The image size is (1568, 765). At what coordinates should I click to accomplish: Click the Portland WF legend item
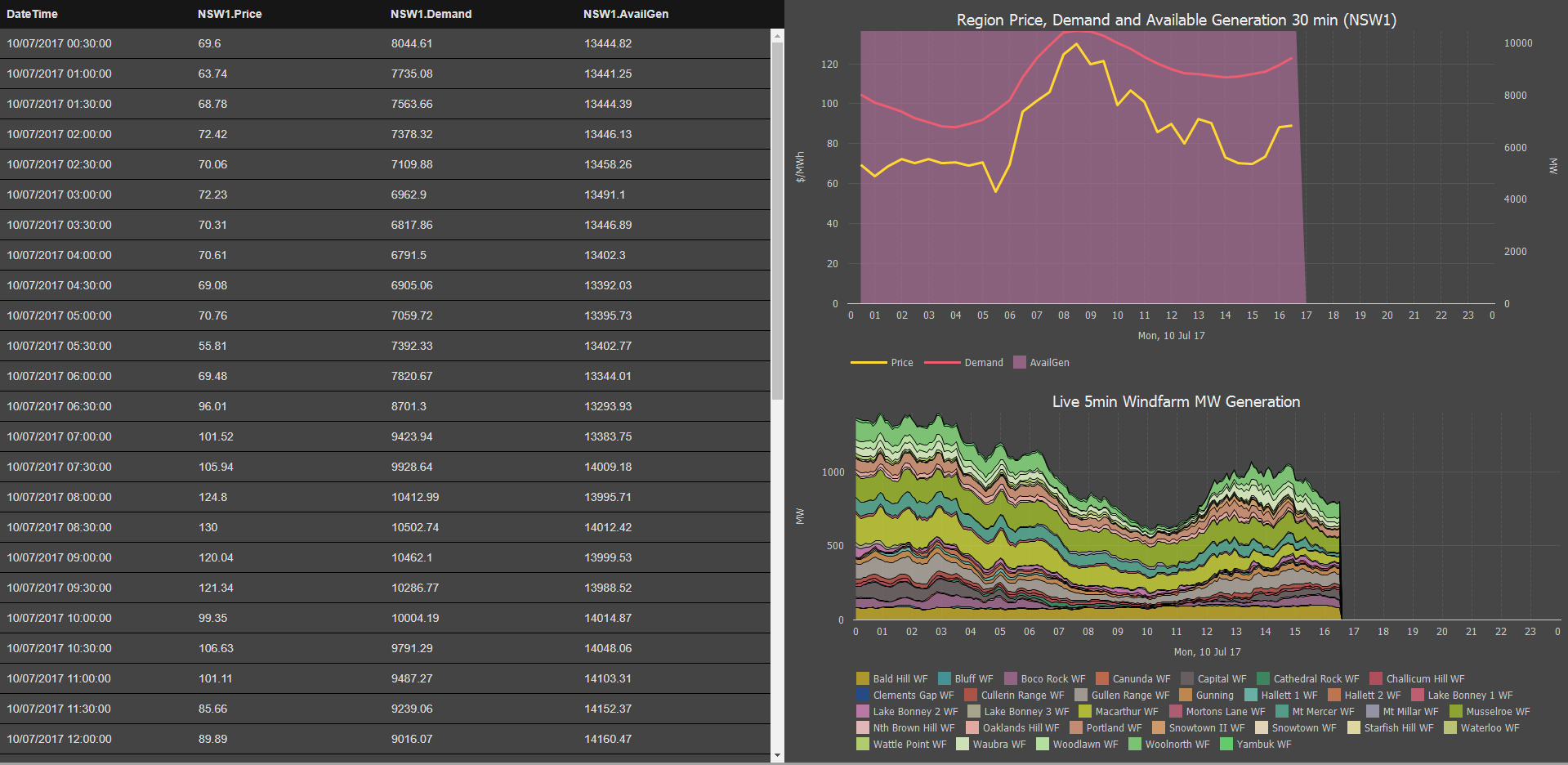1106,728
